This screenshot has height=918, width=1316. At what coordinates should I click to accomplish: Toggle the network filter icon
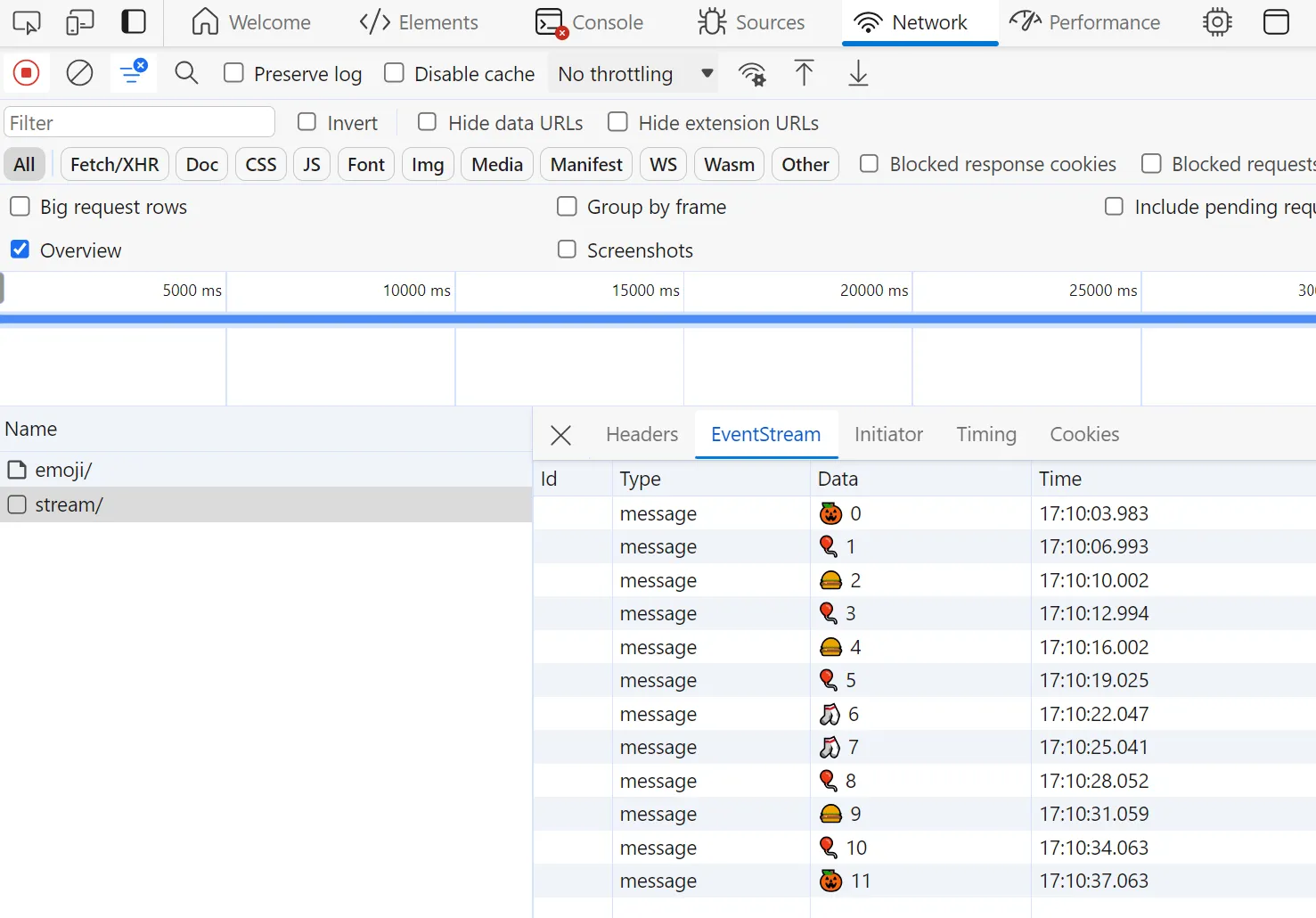click(133, 73)
